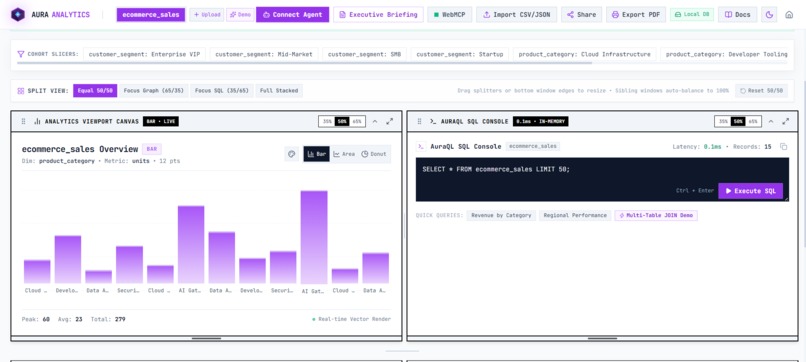The width and height of the screenshot is (806, 362).
Task: Select Focus Graph (65/35) split view
Action: tap(154, 90)
